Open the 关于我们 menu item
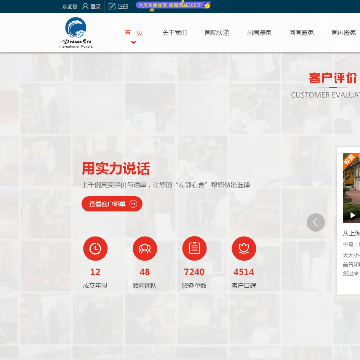 click(175, 33)
